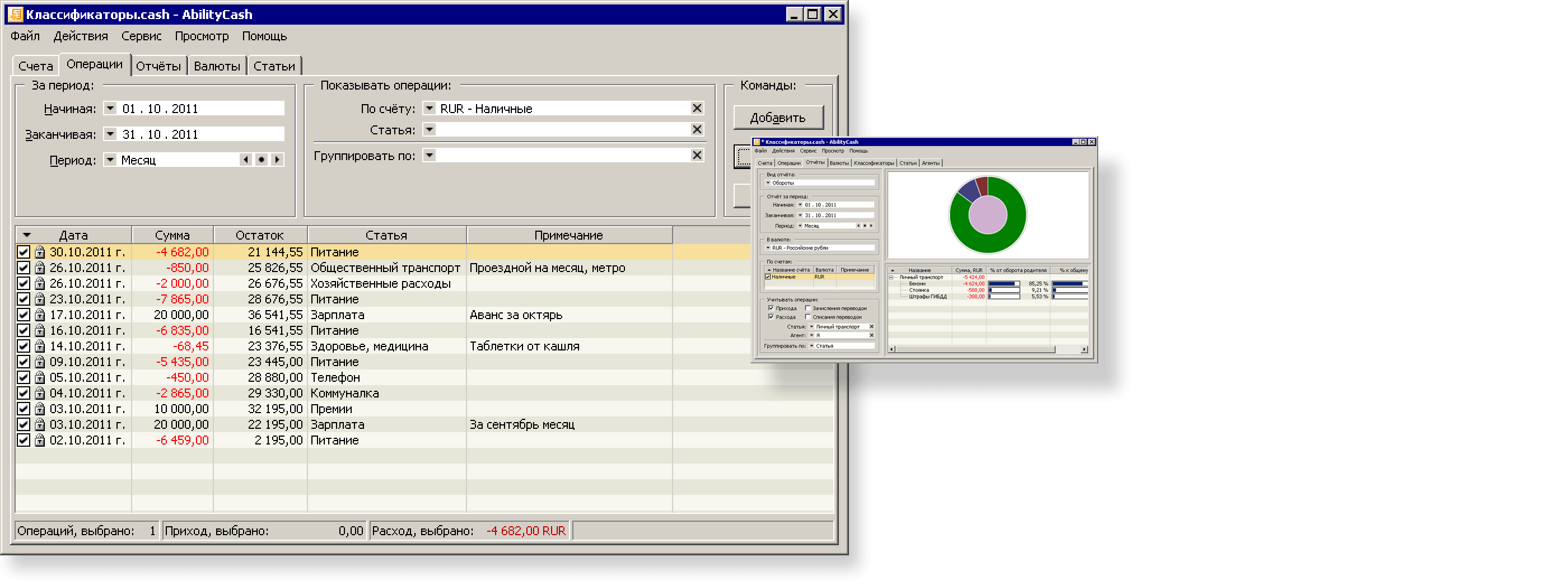Click the lock icon on the Общественный транспорт row
Image resolution: width=1568 pixels, height=585 pixels.
point(40,268)
